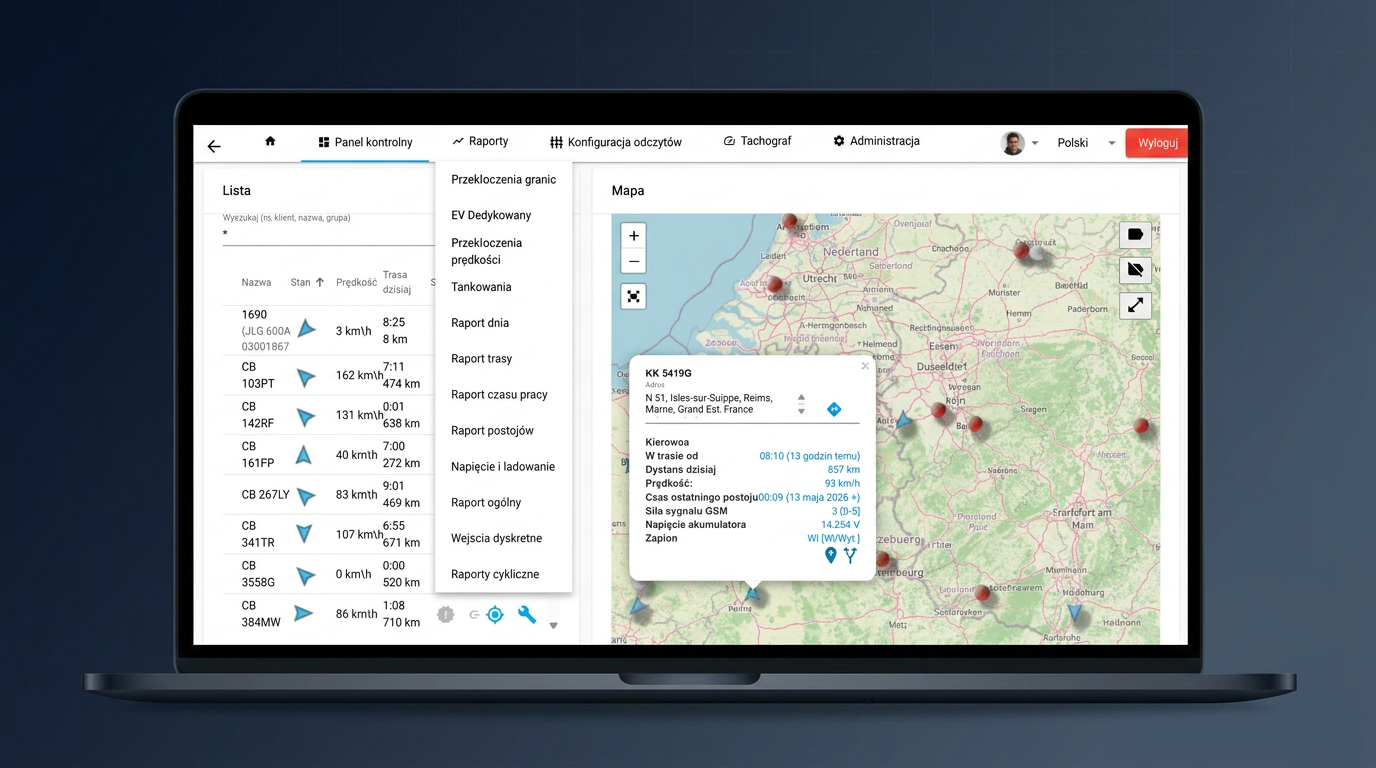Click the direction arrow of CB 142RF
This screenshot has width=1376, height=768.
point(305,416)
